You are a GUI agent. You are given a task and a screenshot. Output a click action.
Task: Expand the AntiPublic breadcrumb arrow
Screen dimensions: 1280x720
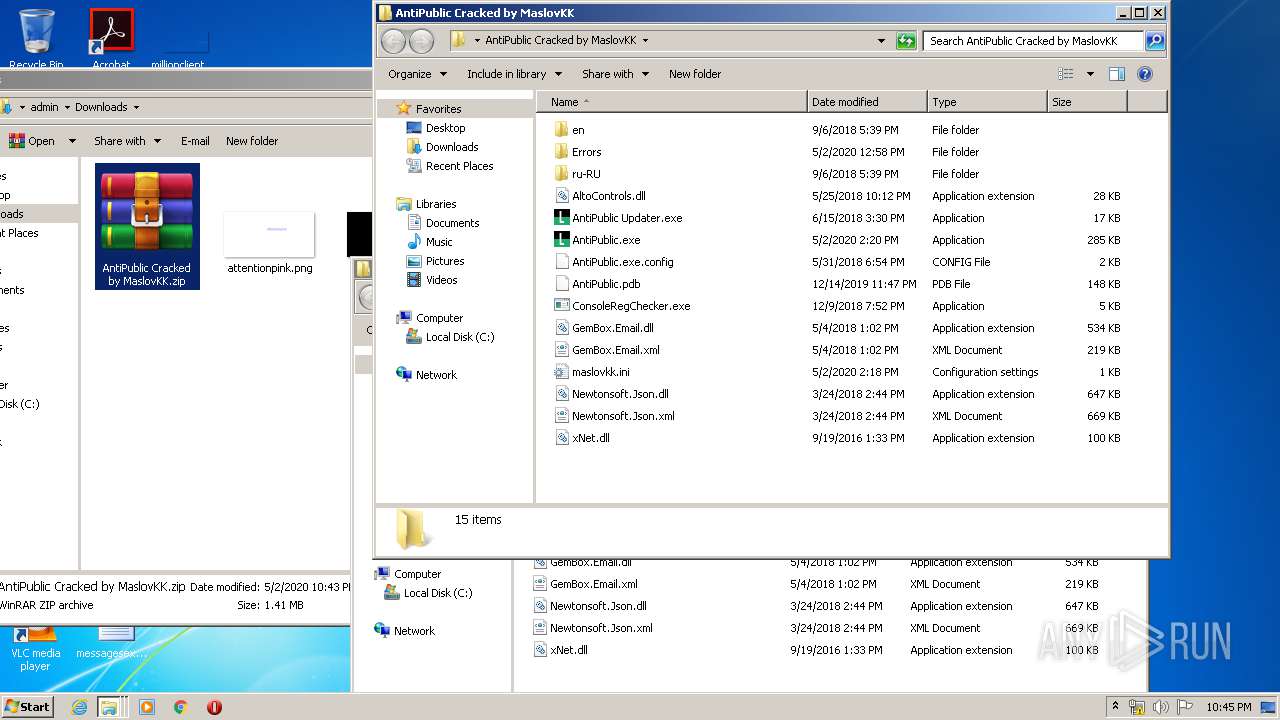click(645, 41)
